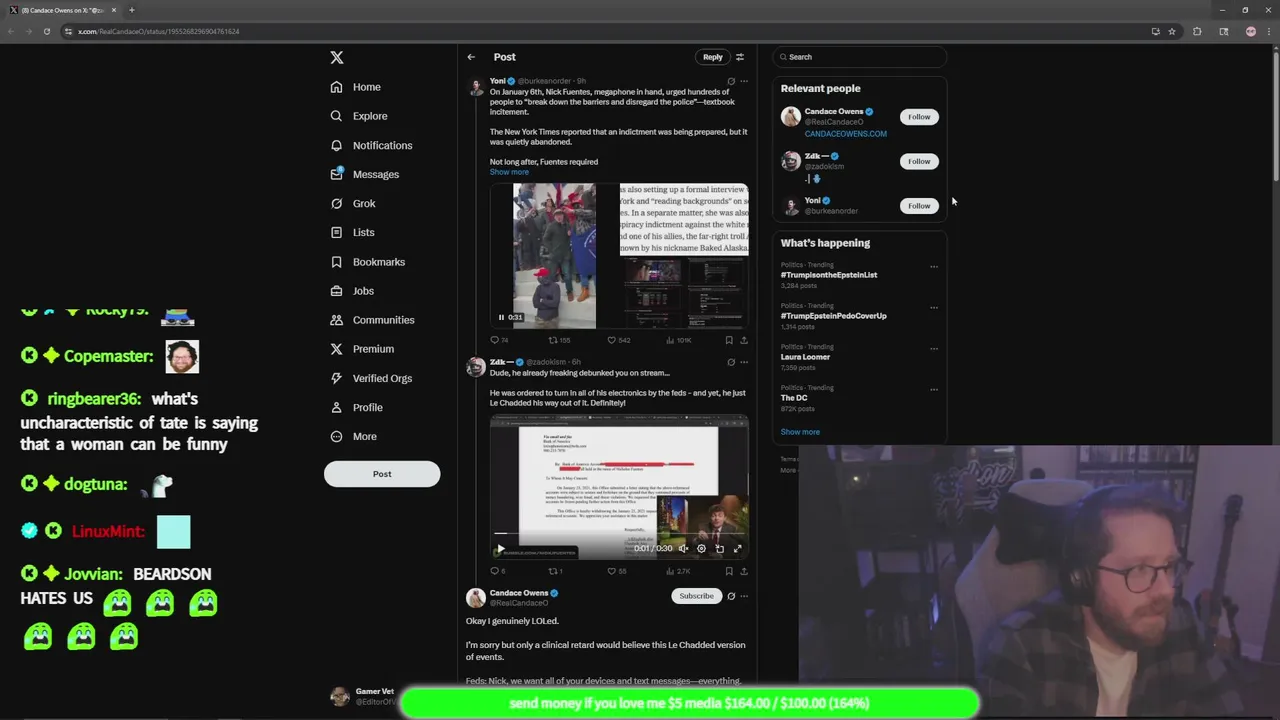Open Communities in sidebar
Image resolution: width=1280 pixels, height=720 pixels.
pos(372,320)
